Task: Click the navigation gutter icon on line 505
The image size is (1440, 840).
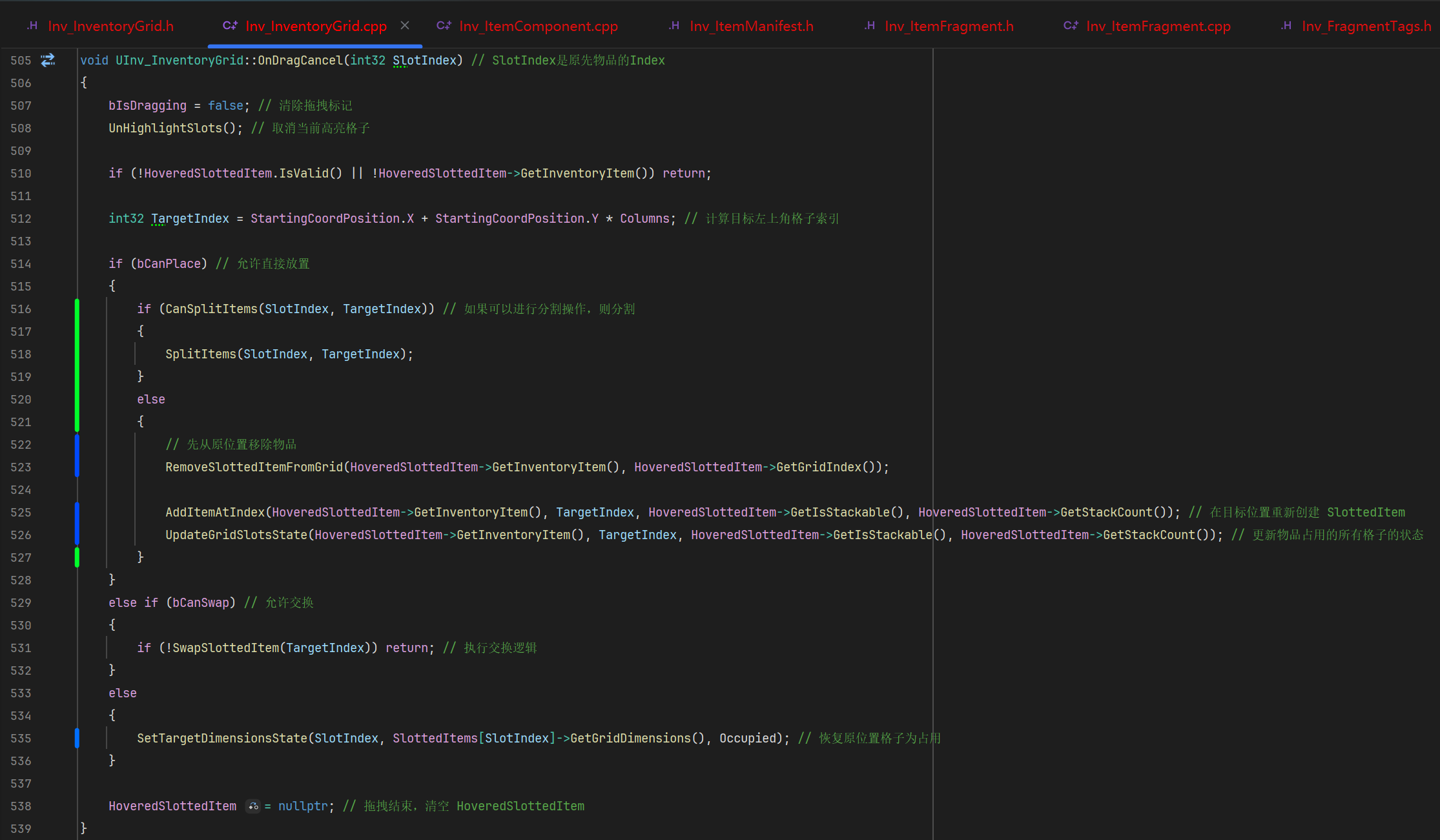Action: coord(48,60)
